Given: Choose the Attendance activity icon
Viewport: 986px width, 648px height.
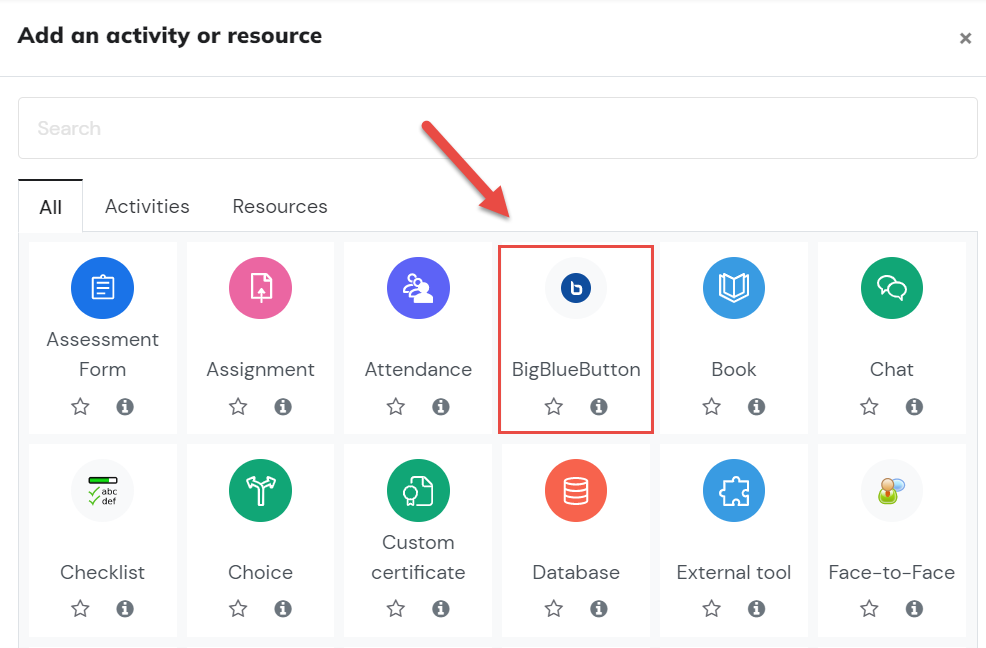Looking at the screenshot, I should click(418, 288).
